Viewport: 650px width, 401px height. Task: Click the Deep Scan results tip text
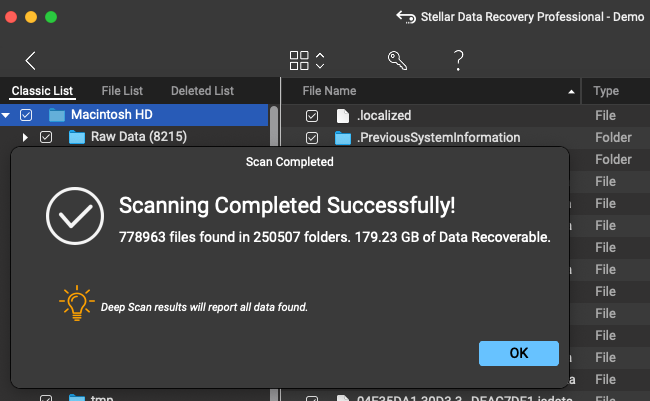point(204,307)
